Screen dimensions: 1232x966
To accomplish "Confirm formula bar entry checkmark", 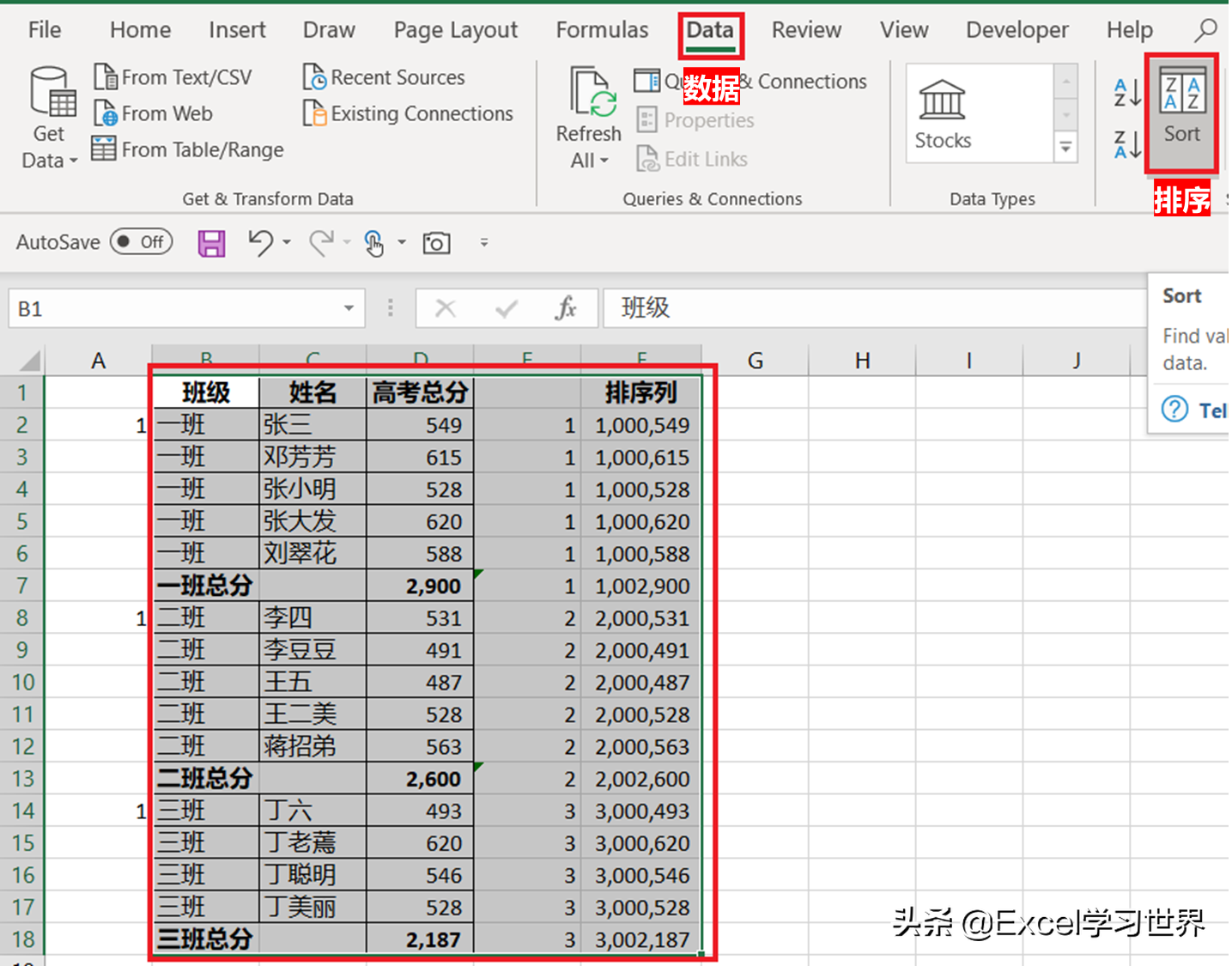I will [507, 308].
